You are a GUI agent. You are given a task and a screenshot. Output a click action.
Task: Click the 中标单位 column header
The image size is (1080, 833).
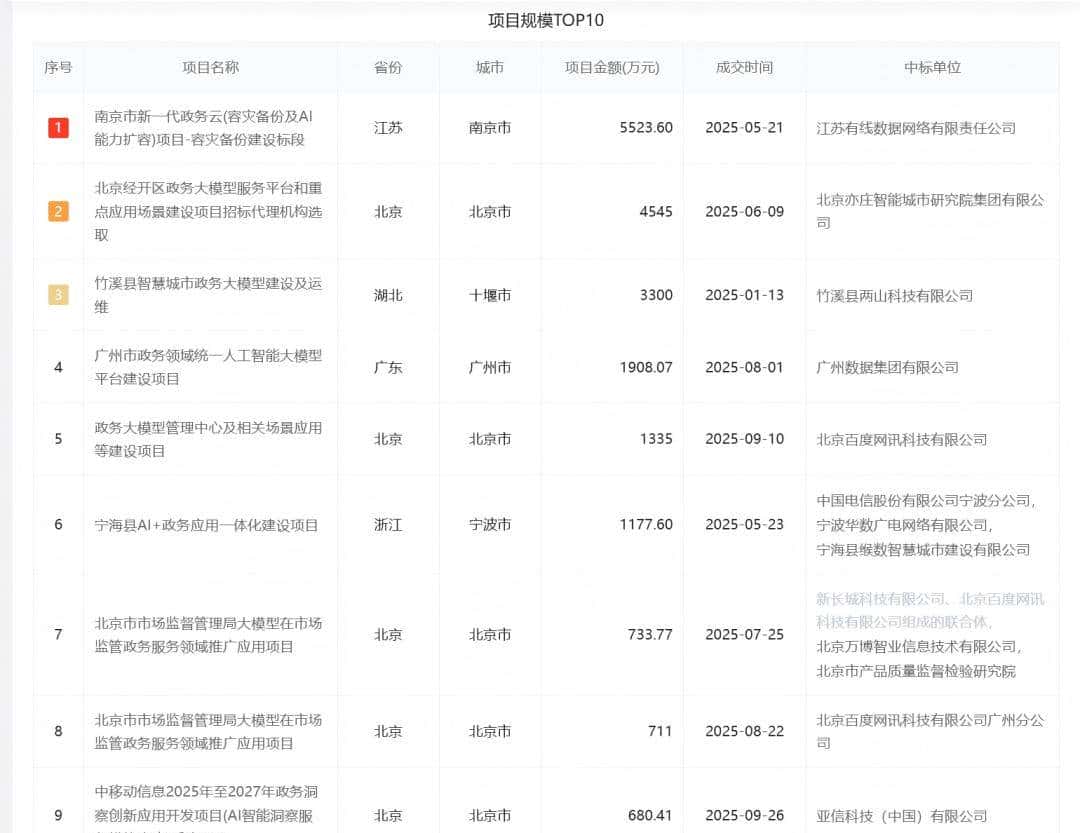click(931, 67)
